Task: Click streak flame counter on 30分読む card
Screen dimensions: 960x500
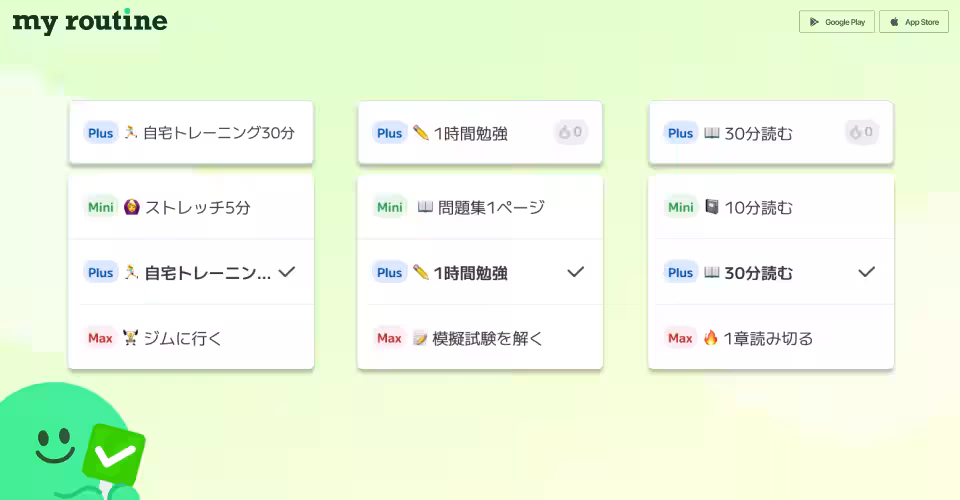Action: 861,132
